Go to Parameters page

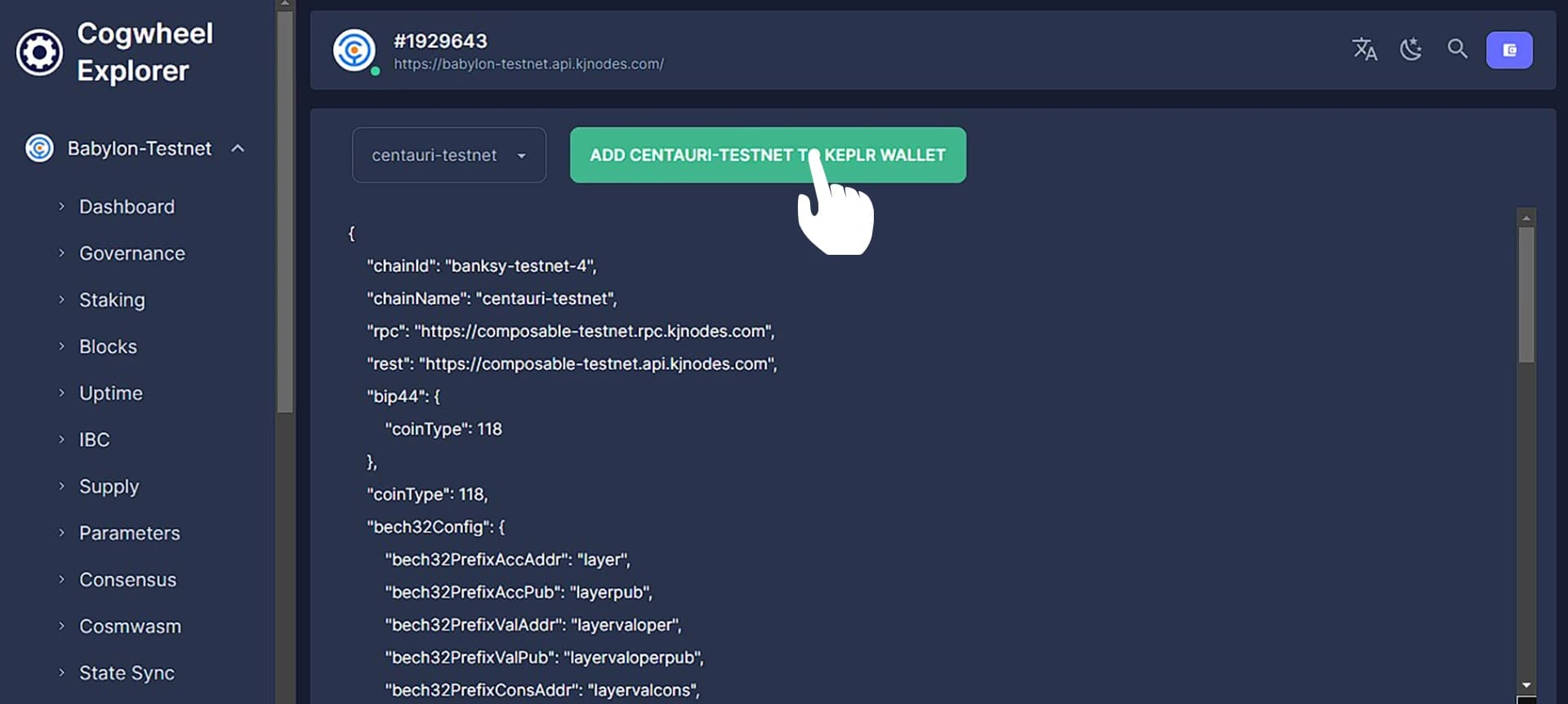[129, 532]
